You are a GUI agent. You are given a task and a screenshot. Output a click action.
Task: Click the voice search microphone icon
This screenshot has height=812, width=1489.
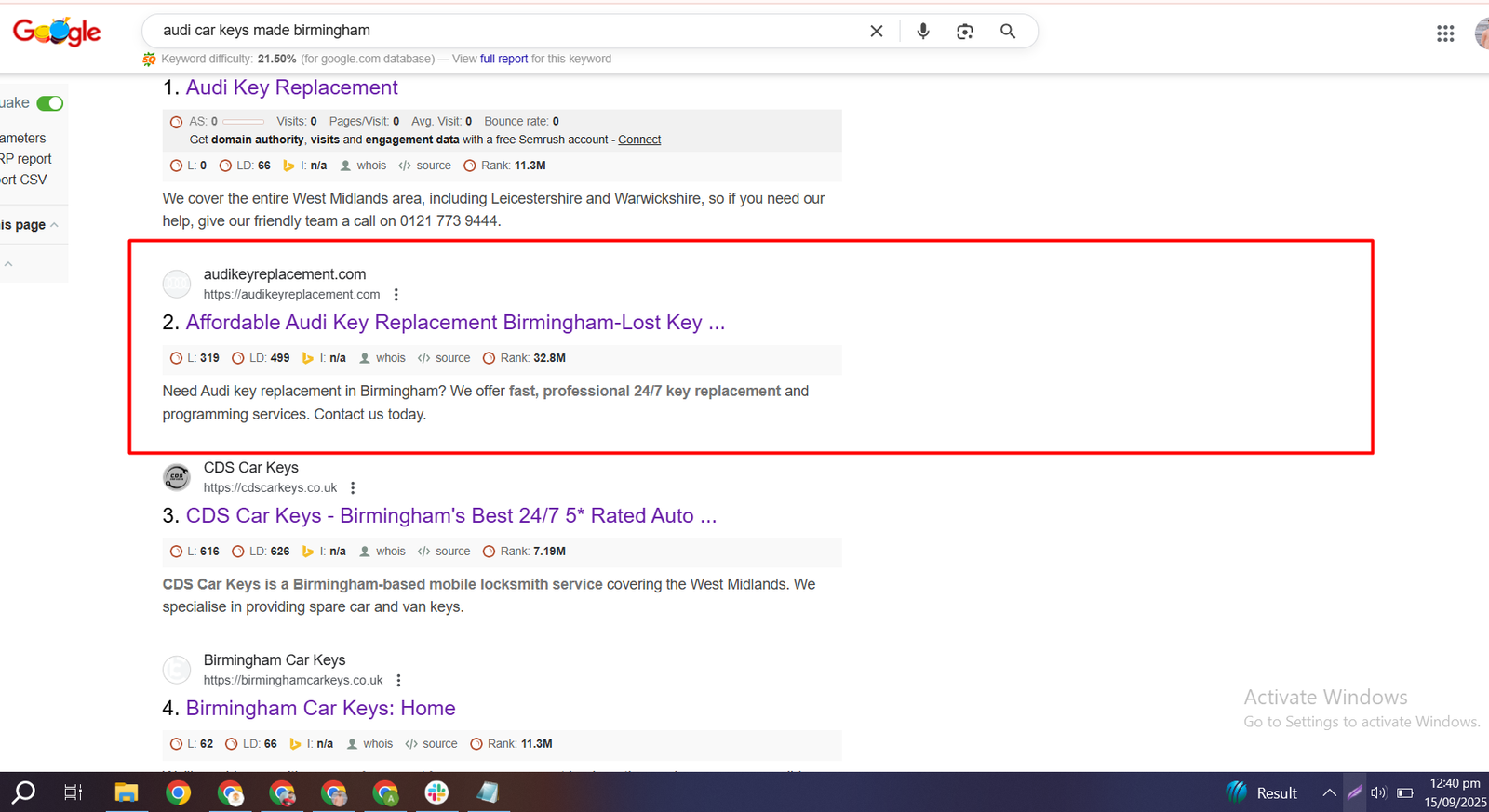922,31
